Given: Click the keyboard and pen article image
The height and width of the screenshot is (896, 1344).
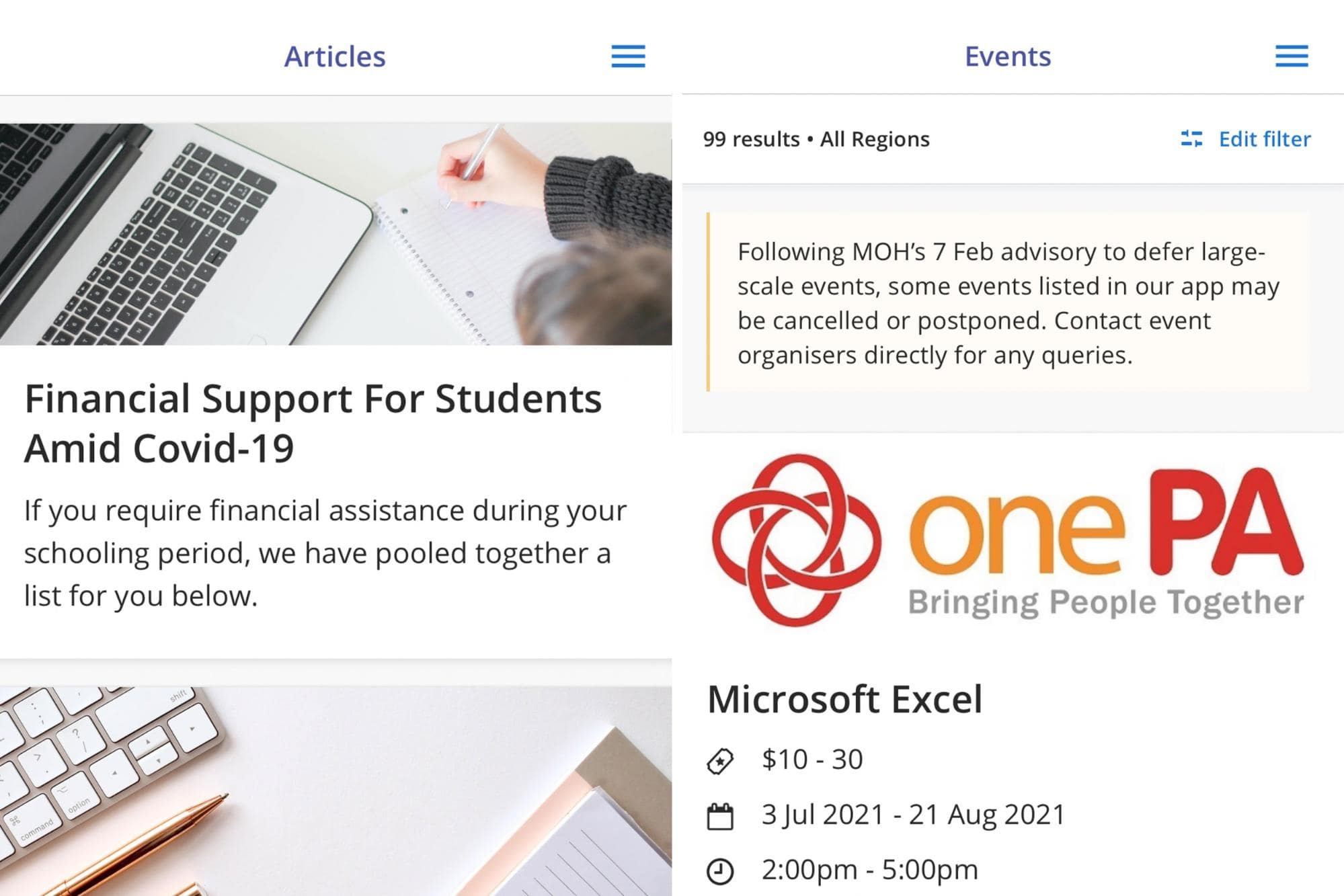Looking at the screenshot, I should click(x=335, y=790).
